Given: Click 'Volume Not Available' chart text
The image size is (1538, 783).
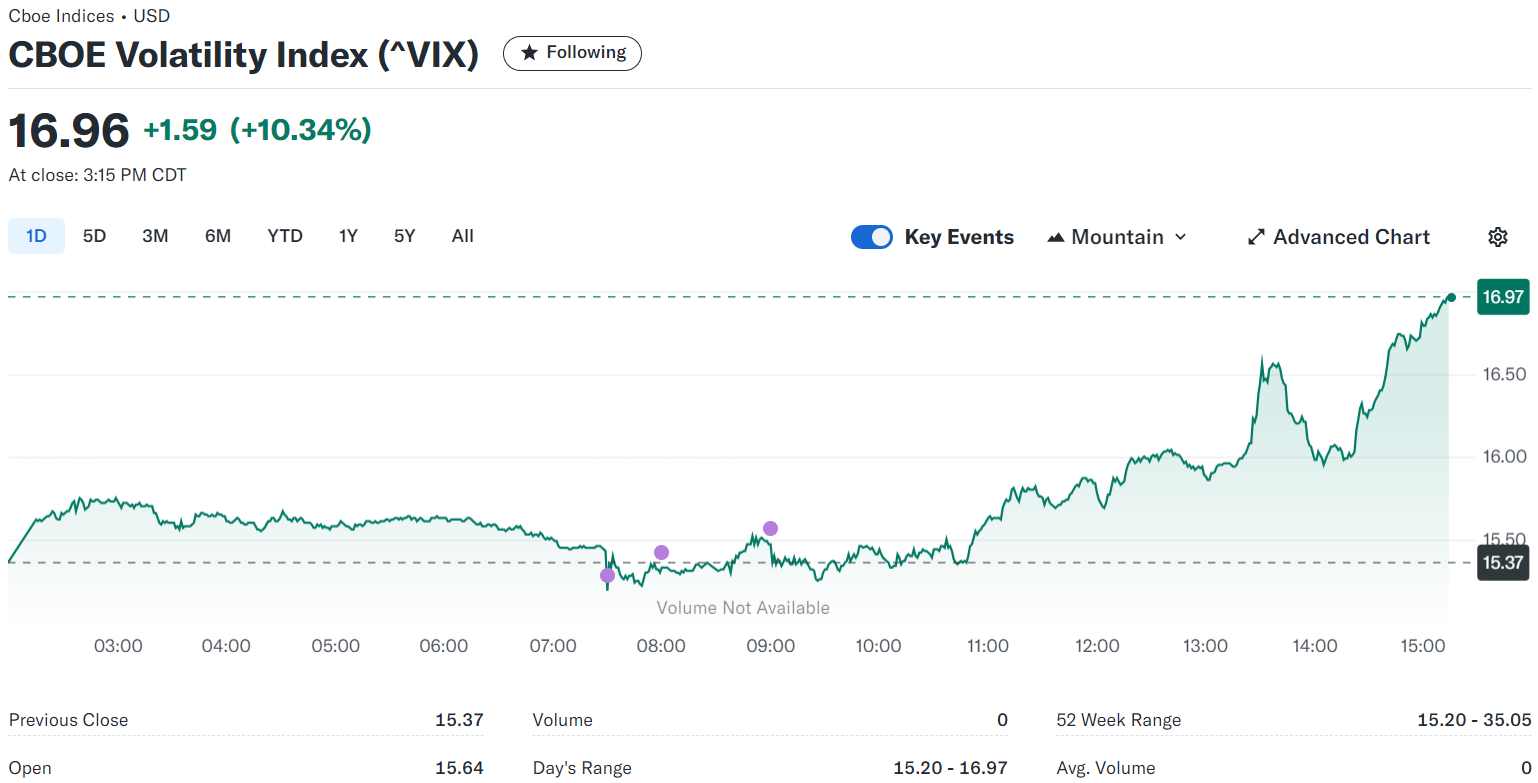Looking at the screenshot, I should (743, 608).
